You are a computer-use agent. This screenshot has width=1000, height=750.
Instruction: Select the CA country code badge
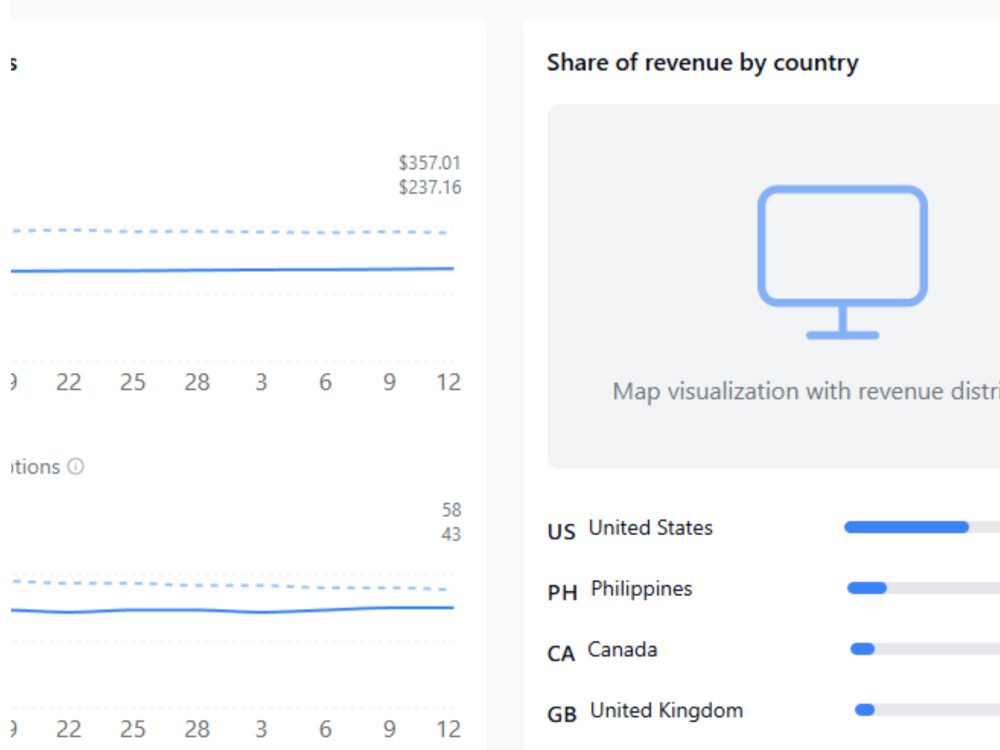(561, 653)
